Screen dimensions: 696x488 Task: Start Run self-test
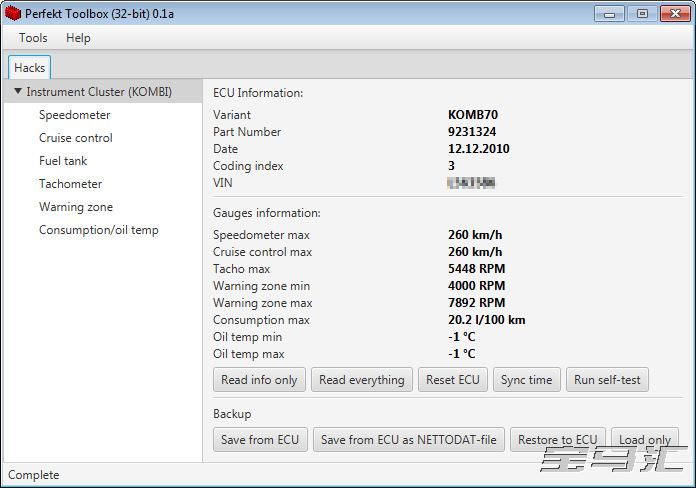(x=608, y=380)
